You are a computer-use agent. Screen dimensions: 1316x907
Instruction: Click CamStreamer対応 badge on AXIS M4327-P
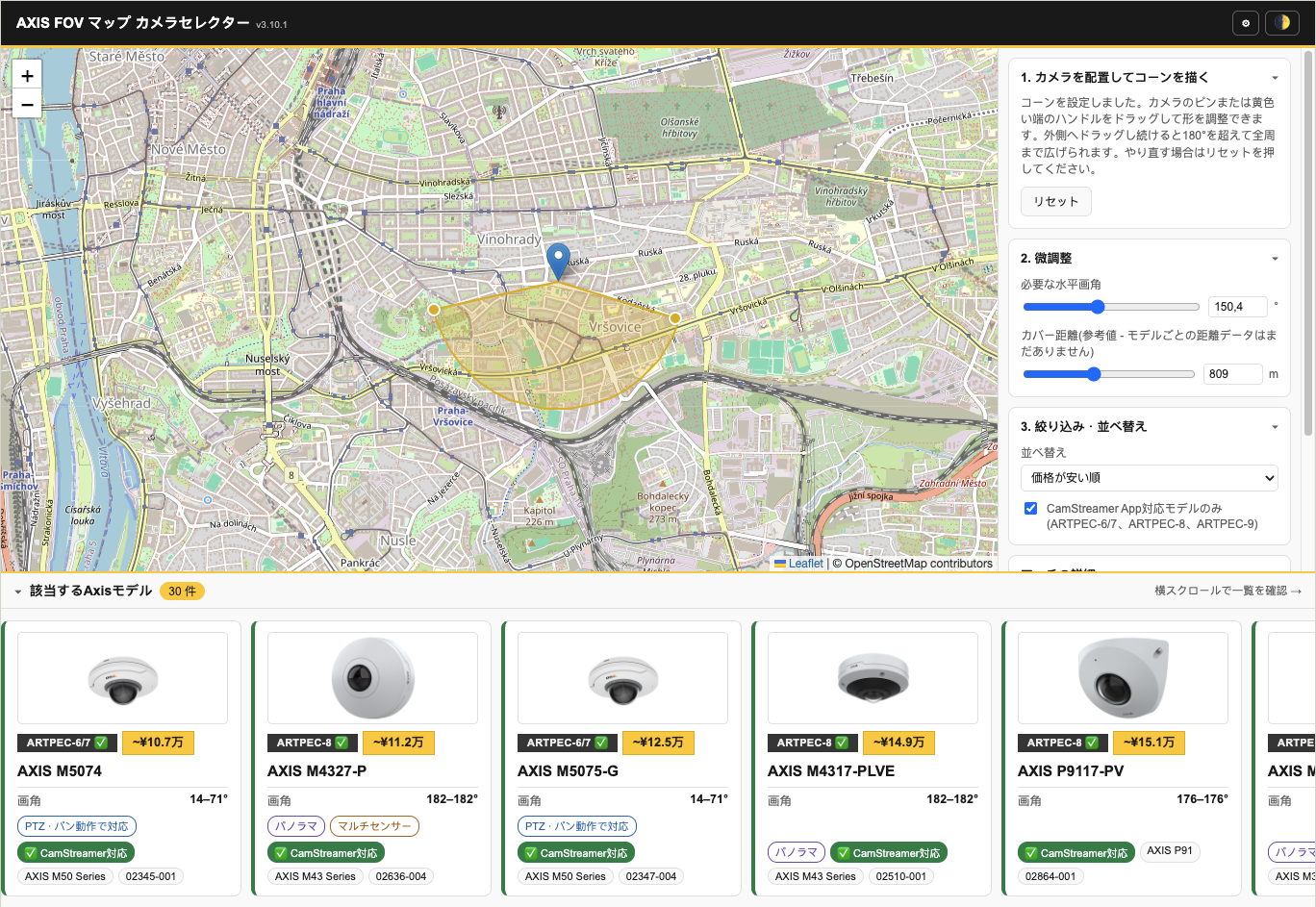[326, 853]
